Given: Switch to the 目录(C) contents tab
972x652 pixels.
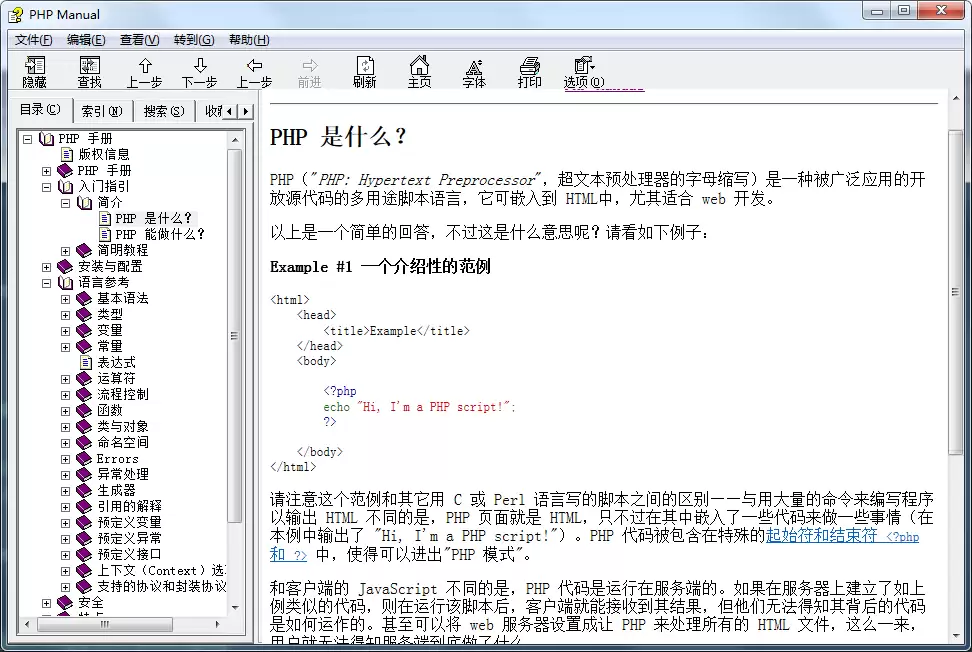Looking at the screenshot, I should pos(41,110).
